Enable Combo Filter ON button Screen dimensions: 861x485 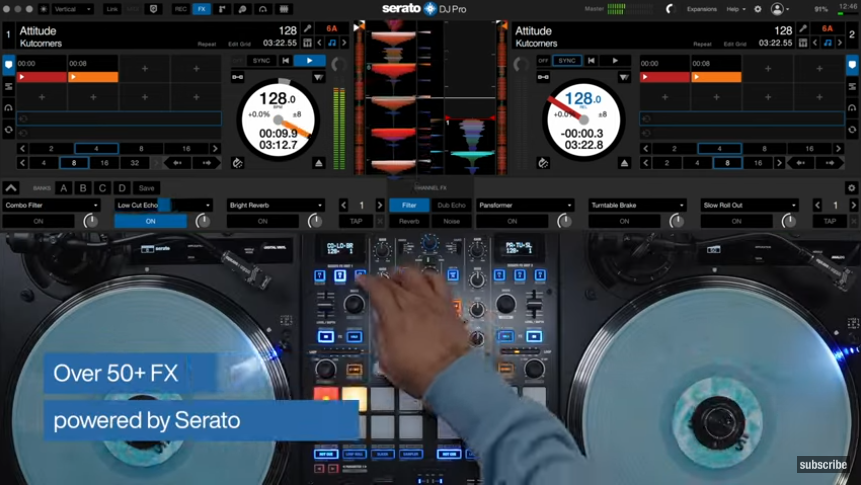pos(38,221)
